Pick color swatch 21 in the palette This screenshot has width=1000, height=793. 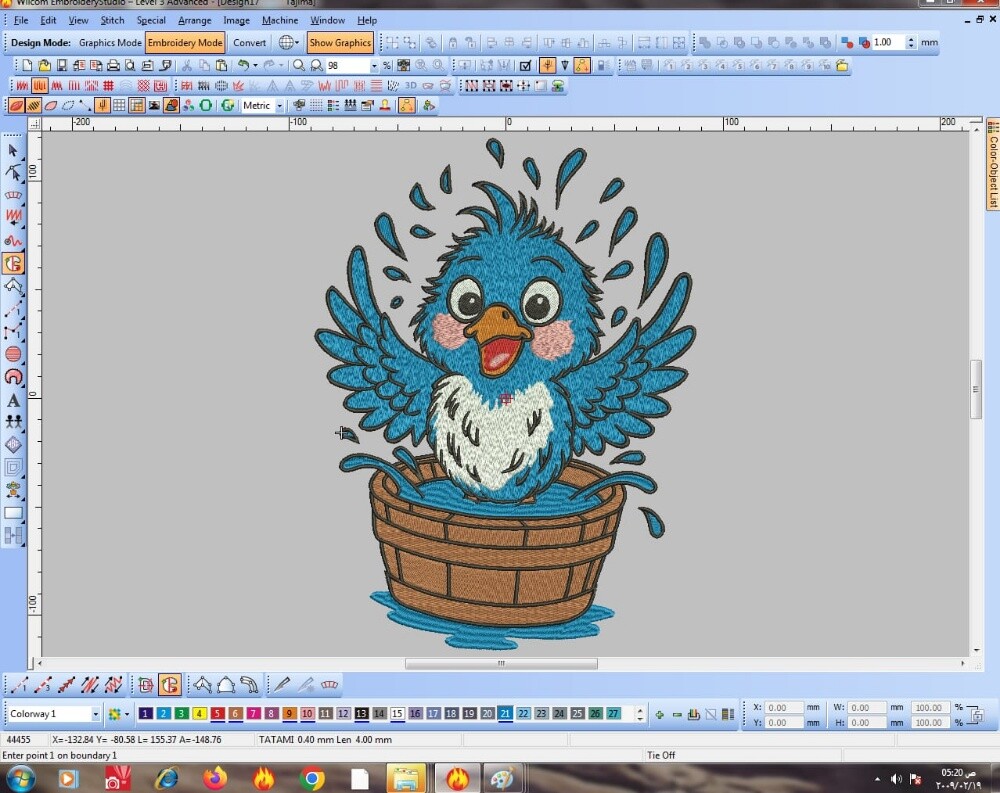tap(505, 714)
